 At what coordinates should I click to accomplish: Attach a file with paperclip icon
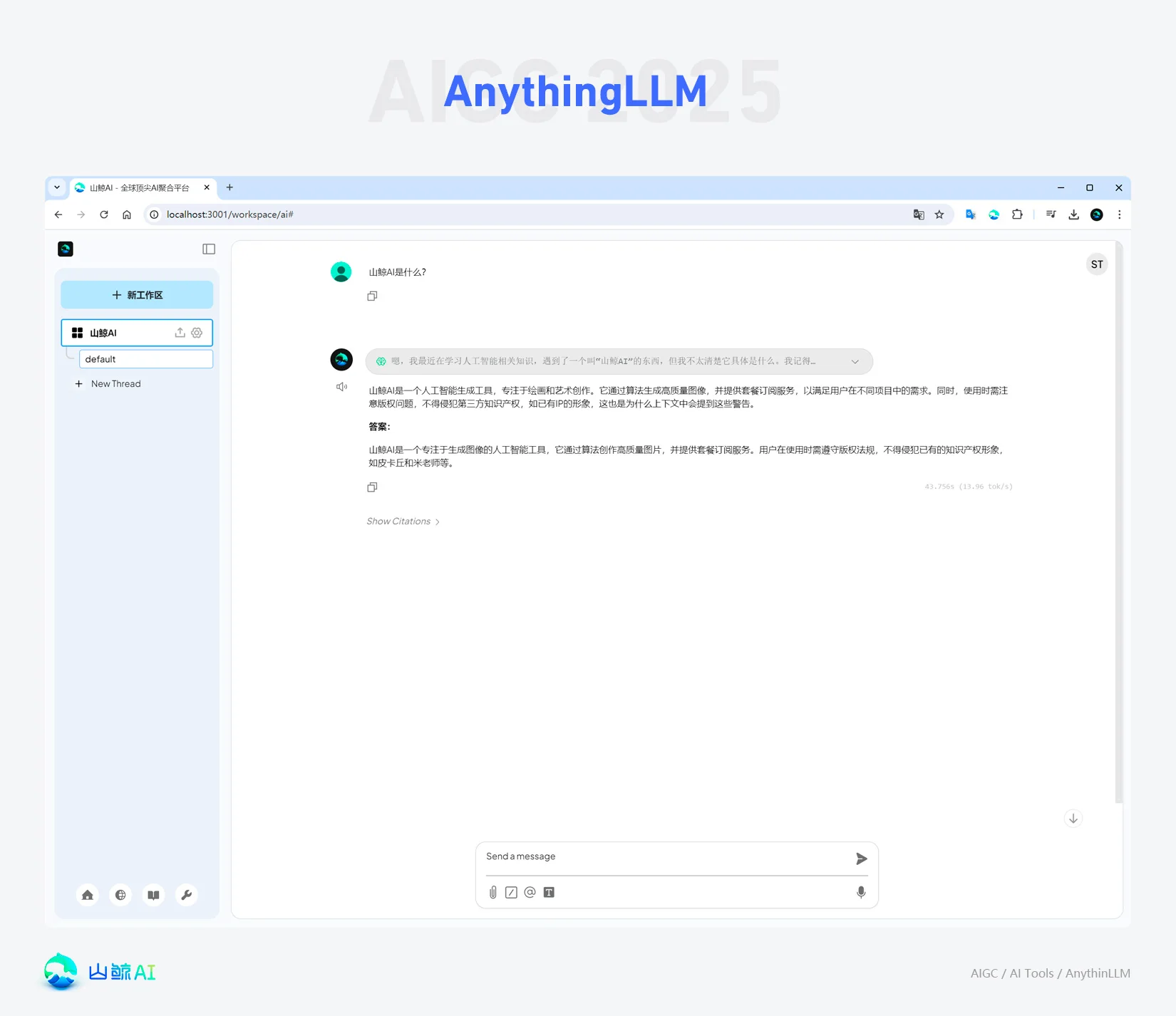pos(492,893)
